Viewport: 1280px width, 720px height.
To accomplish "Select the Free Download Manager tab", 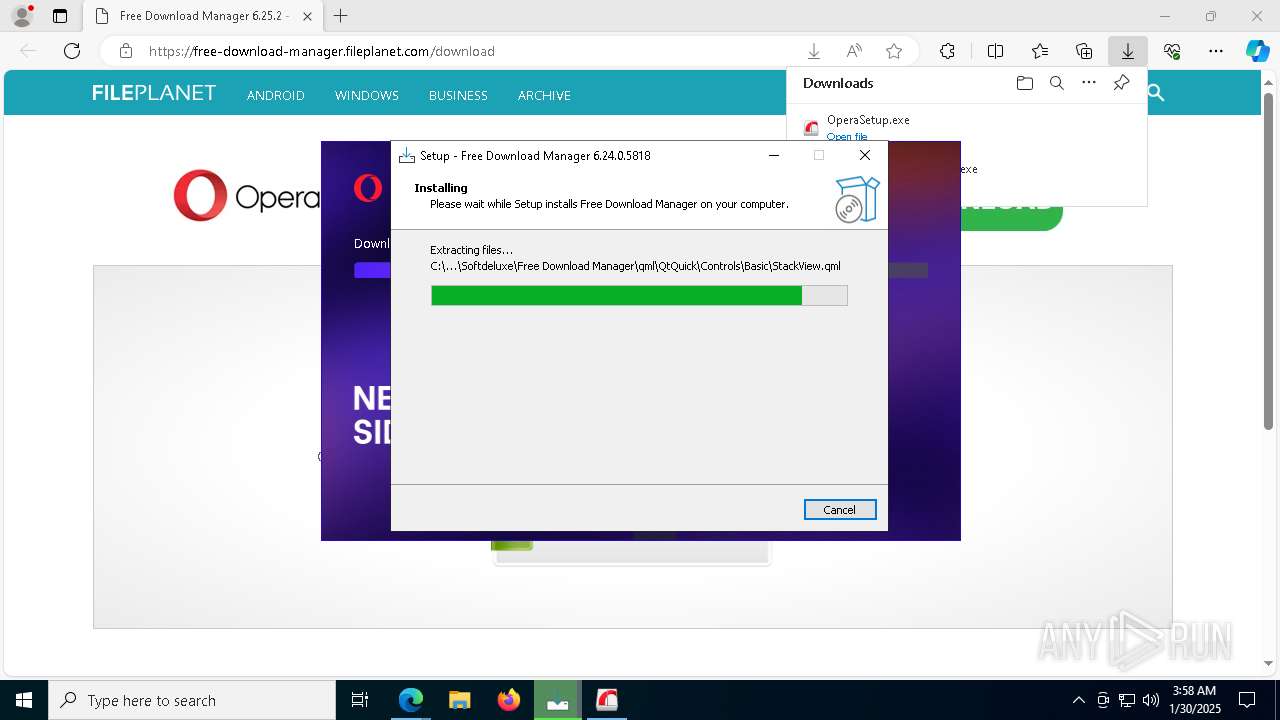I will tap(203, 16).
